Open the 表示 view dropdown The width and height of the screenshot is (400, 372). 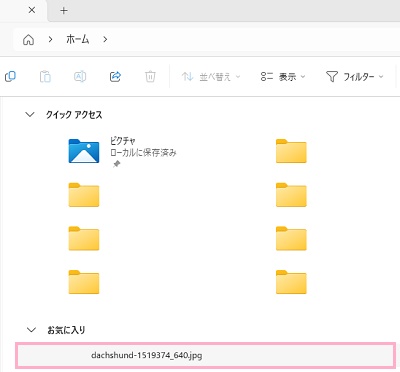[283, 77]
